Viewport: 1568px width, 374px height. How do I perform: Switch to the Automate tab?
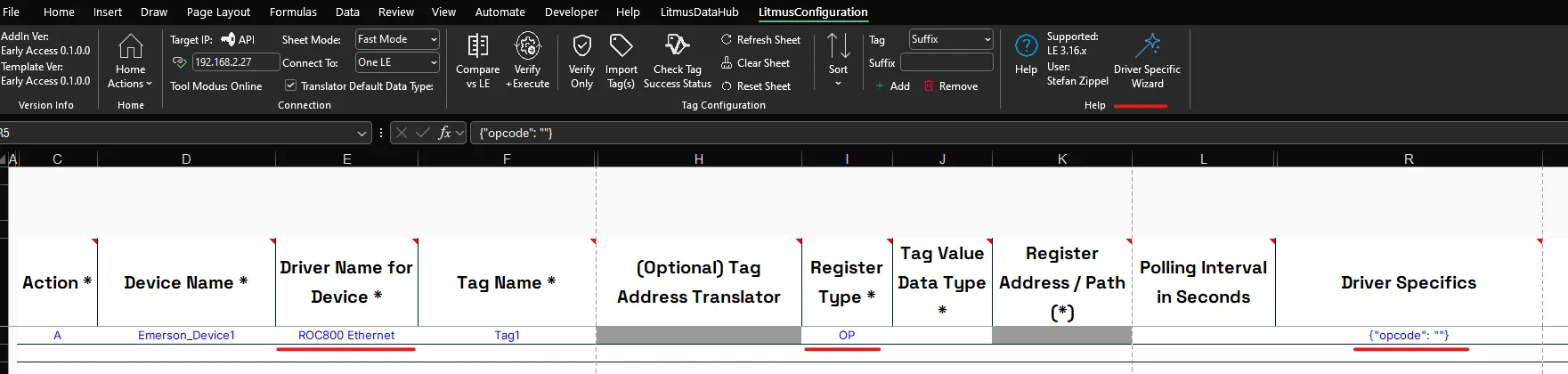tap(500, 12)
